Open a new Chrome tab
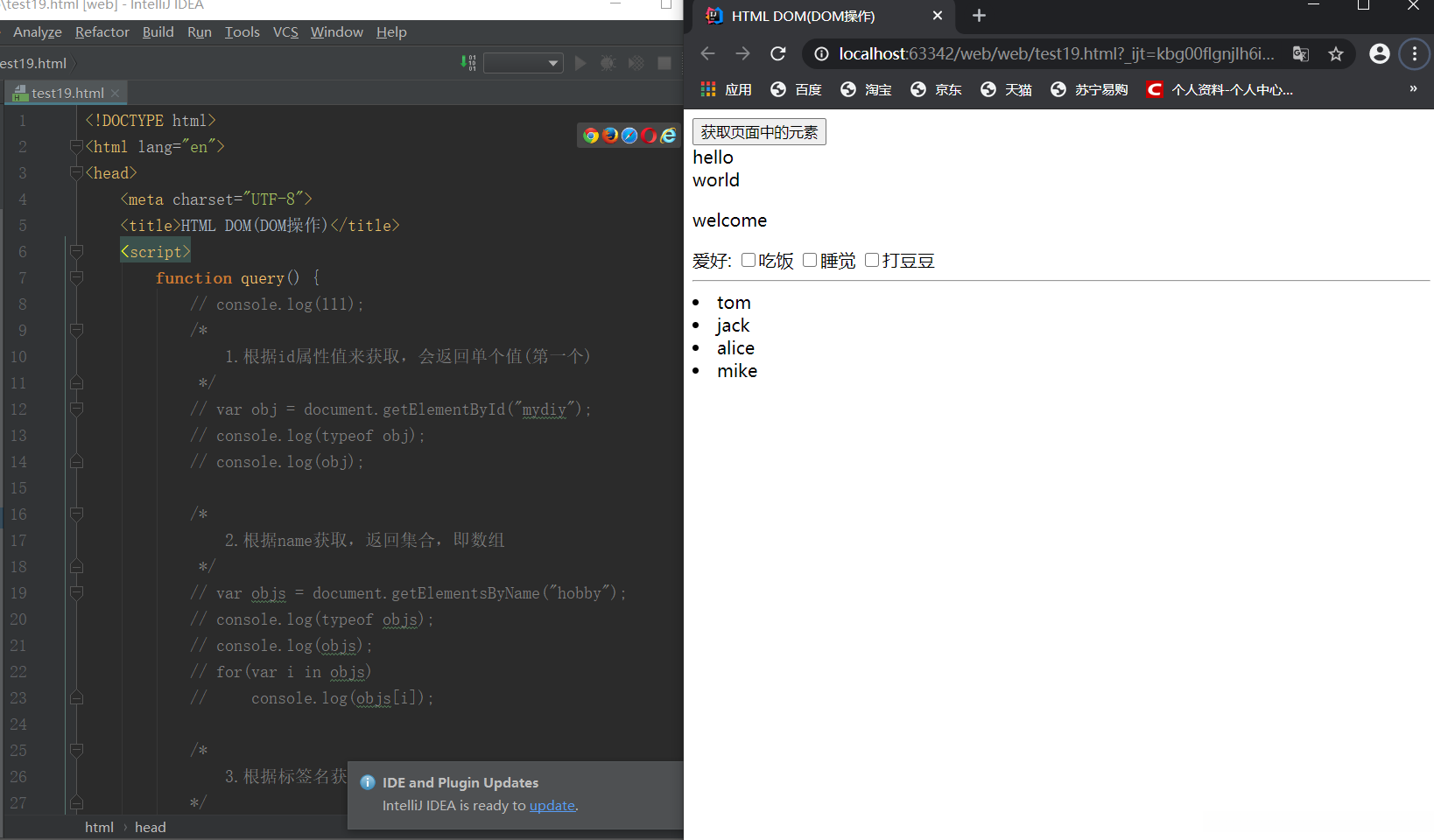Screen dimensions: 1434x840 979,16
